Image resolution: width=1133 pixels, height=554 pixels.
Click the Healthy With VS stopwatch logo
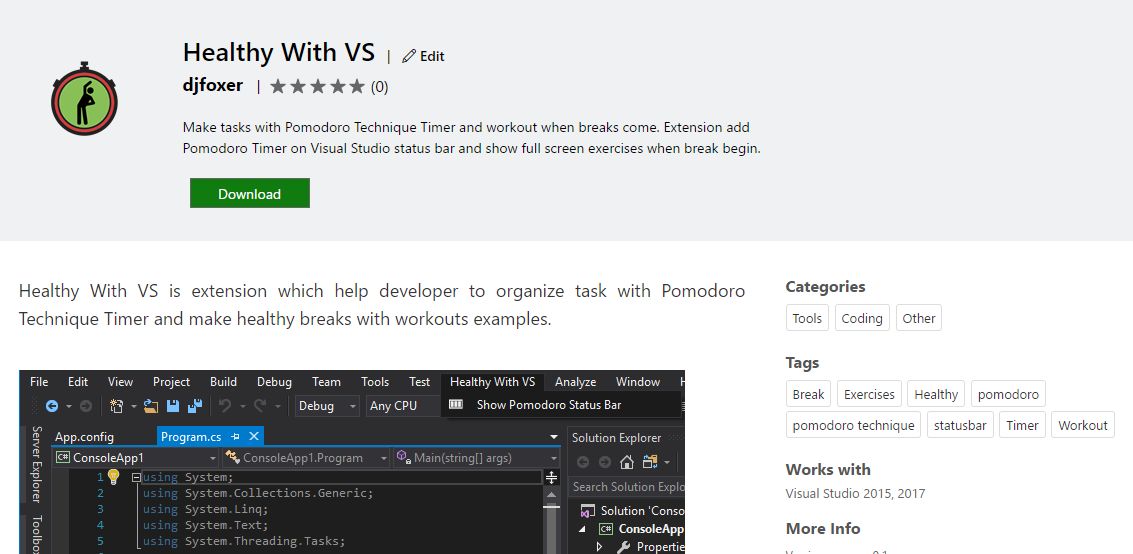point(85,98)
